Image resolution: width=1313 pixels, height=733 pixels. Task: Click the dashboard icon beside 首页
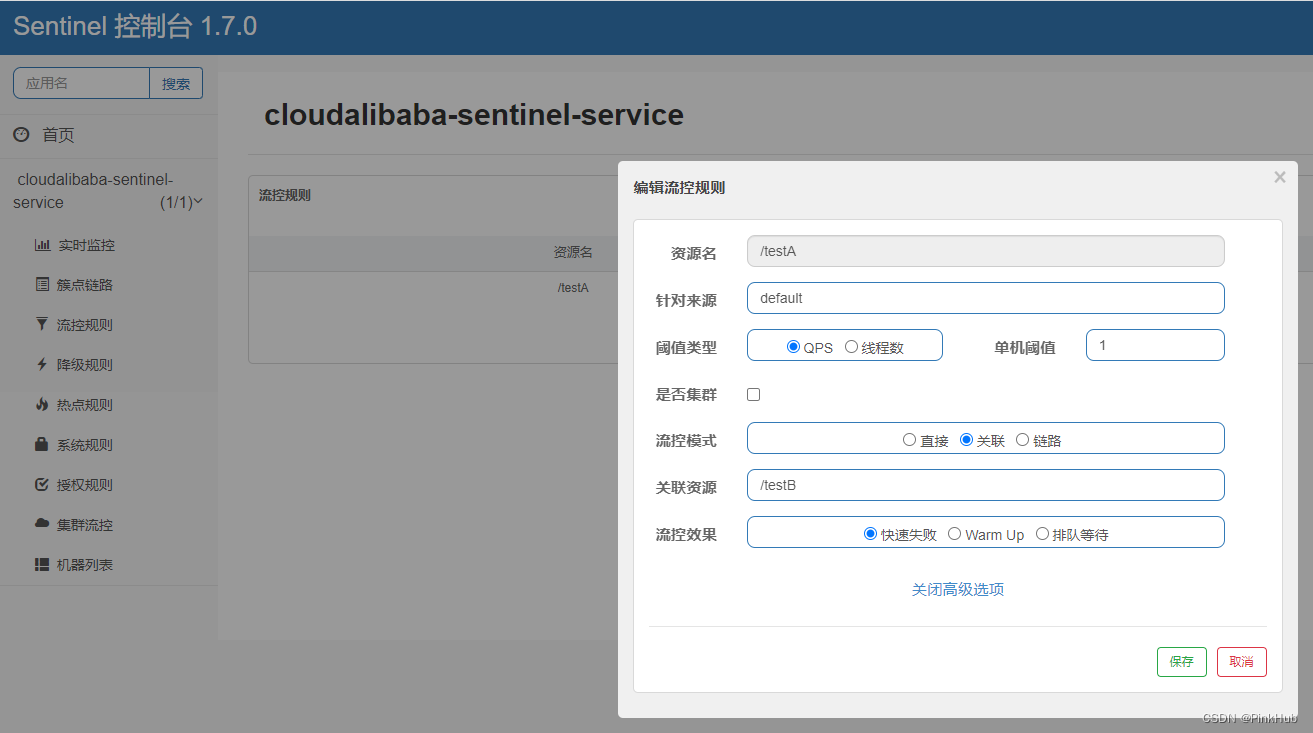(x=21, y=134)
